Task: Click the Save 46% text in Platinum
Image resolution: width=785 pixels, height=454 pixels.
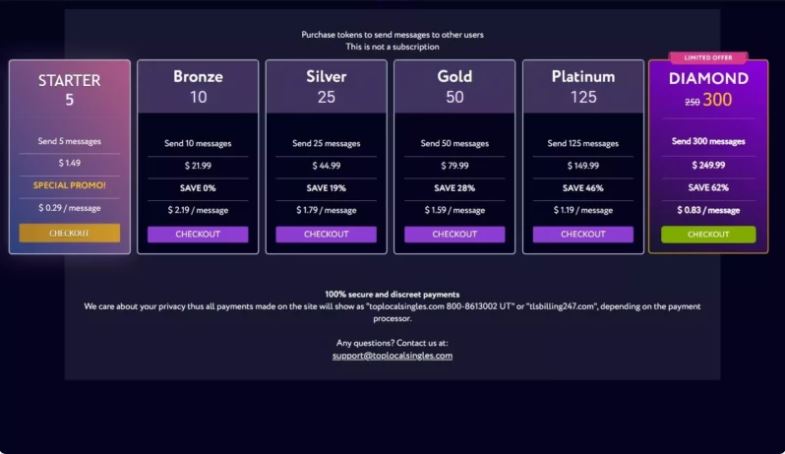Action: 583,188
